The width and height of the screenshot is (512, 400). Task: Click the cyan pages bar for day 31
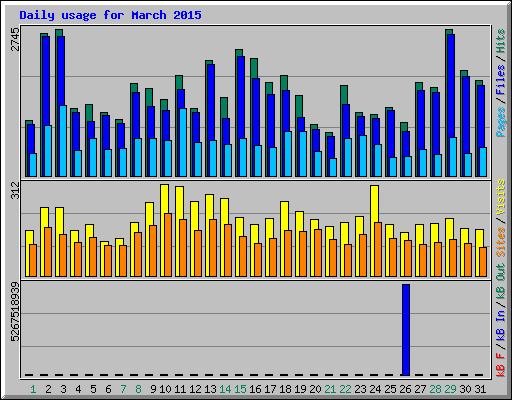pyautogui.click(x=483, y=162)
